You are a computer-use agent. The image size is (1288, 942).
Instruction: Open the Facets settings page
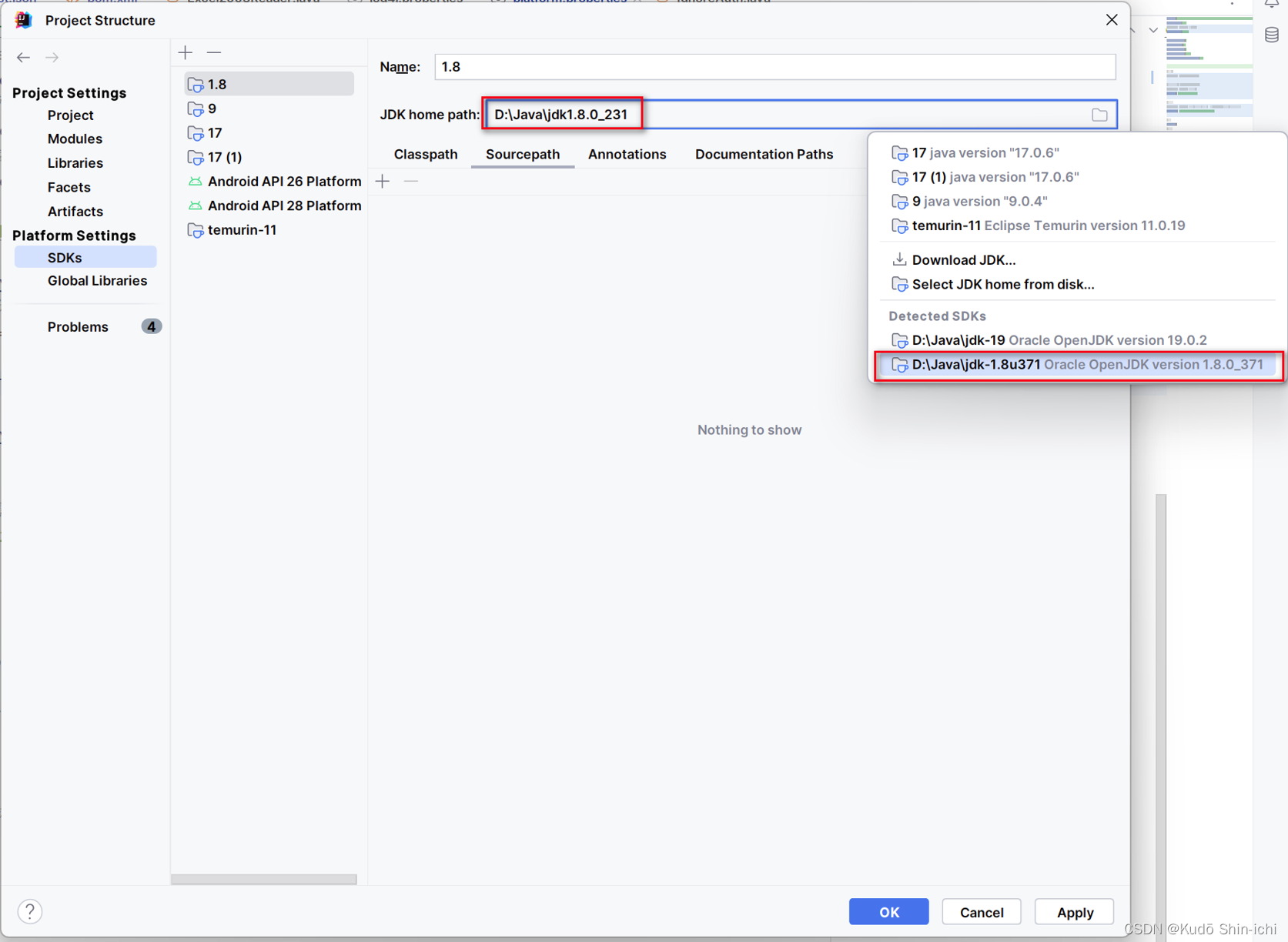point(69,187)
